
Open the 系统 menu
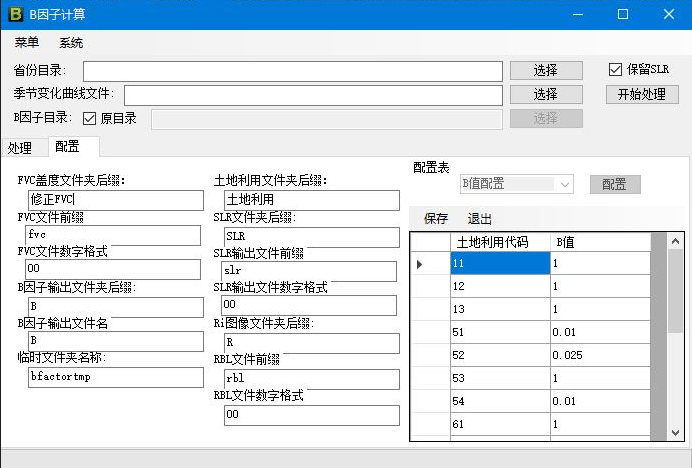point(71,42)
